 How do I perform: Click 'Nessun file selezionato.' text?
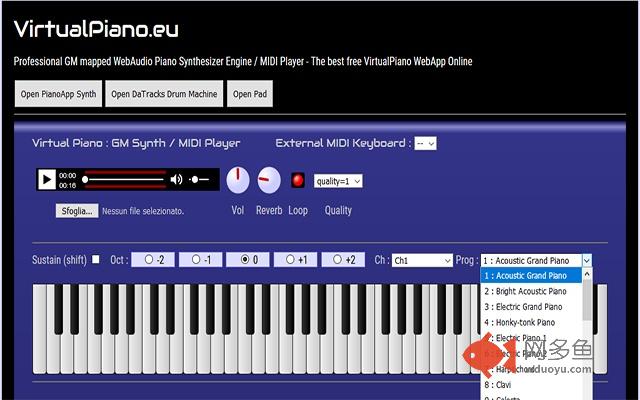(x=143, y=211)
